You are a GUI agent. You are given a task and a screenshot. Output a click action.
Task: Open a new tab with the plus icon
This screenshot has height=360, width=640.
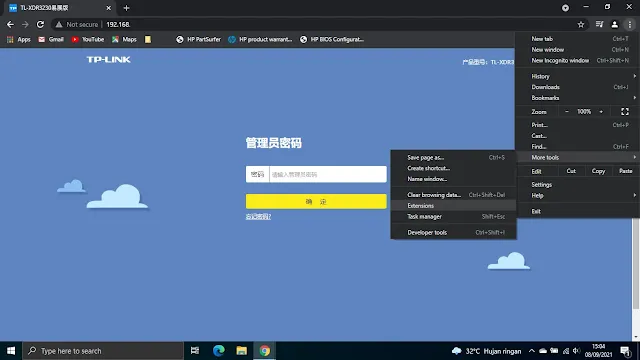point(126,8)
